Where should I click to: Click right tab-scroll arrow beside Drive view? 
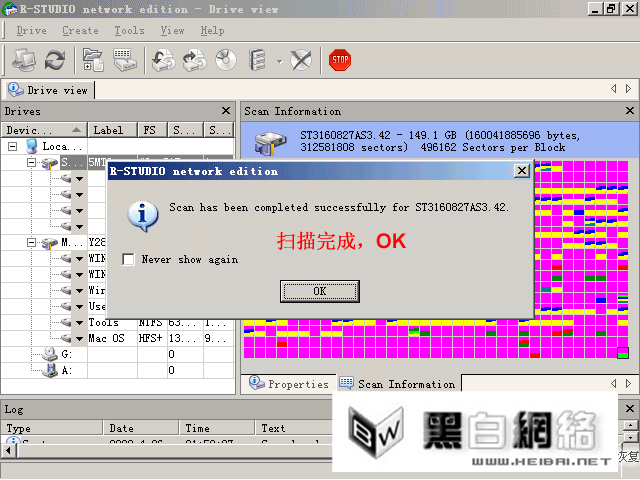pos(629,89)
